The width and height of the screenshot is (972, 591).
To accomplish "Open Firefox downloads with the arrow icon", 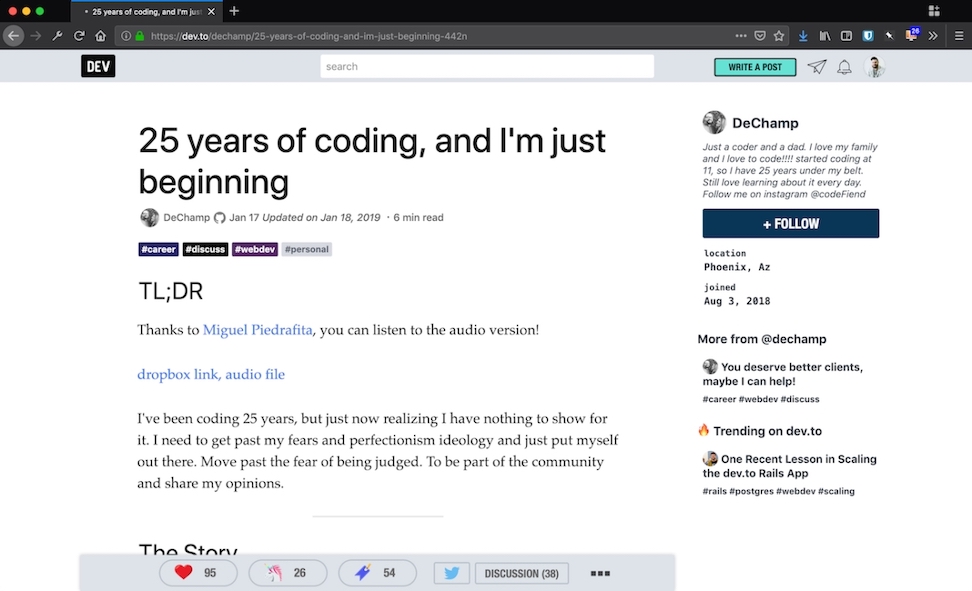I will (802, 35).
